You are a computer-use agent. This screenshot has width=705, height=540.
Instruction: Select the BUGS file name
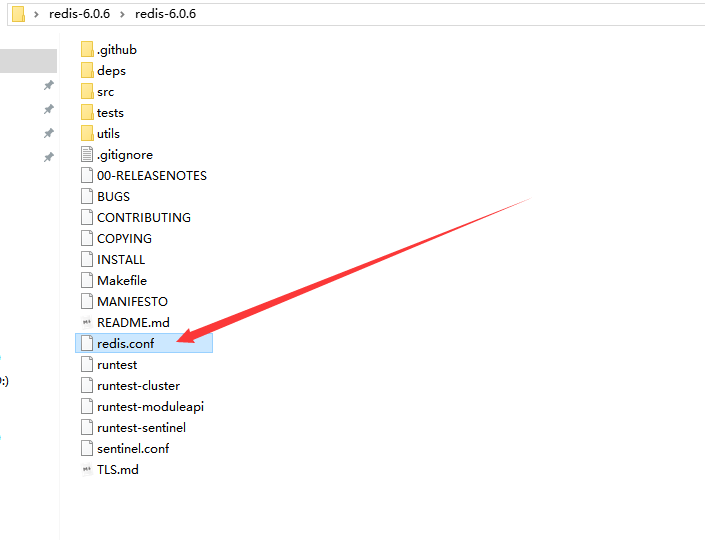(113, 196)
